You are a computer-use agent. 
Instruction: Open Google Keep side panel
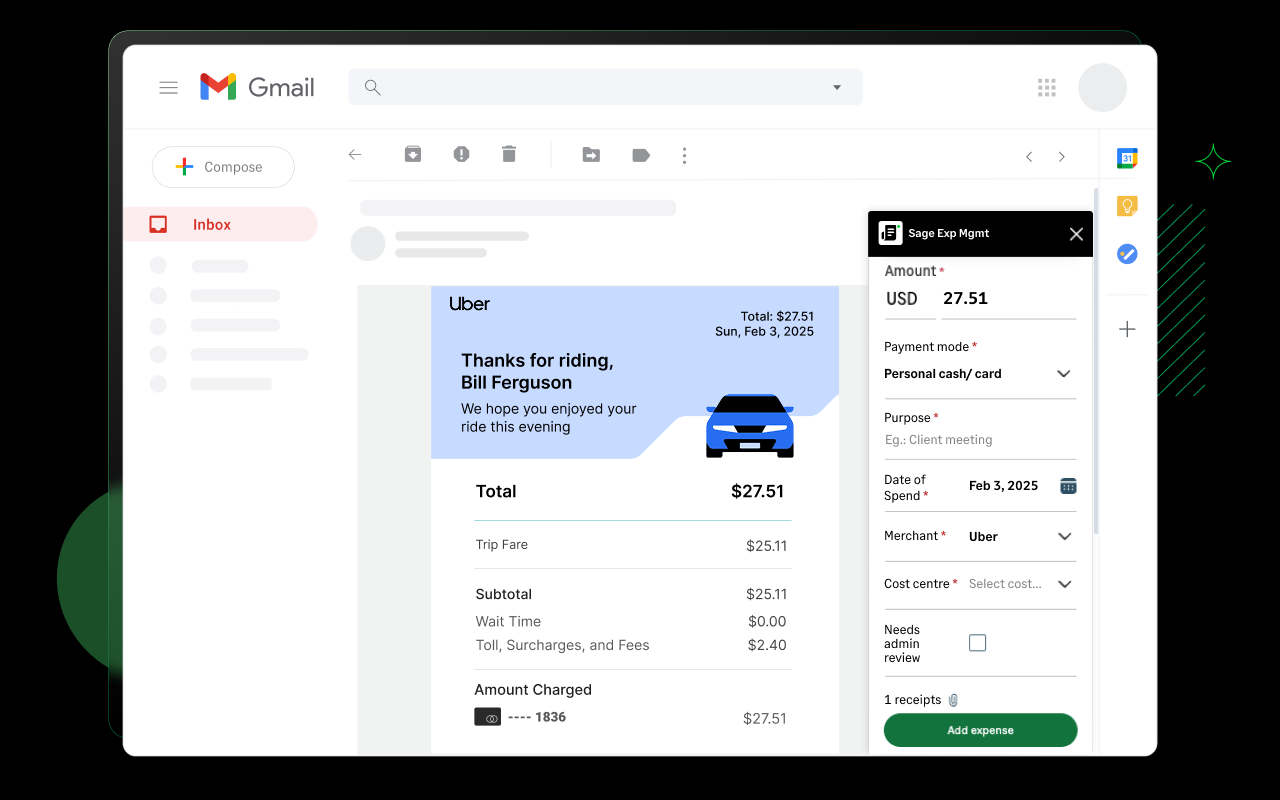tap(1127, 206)
